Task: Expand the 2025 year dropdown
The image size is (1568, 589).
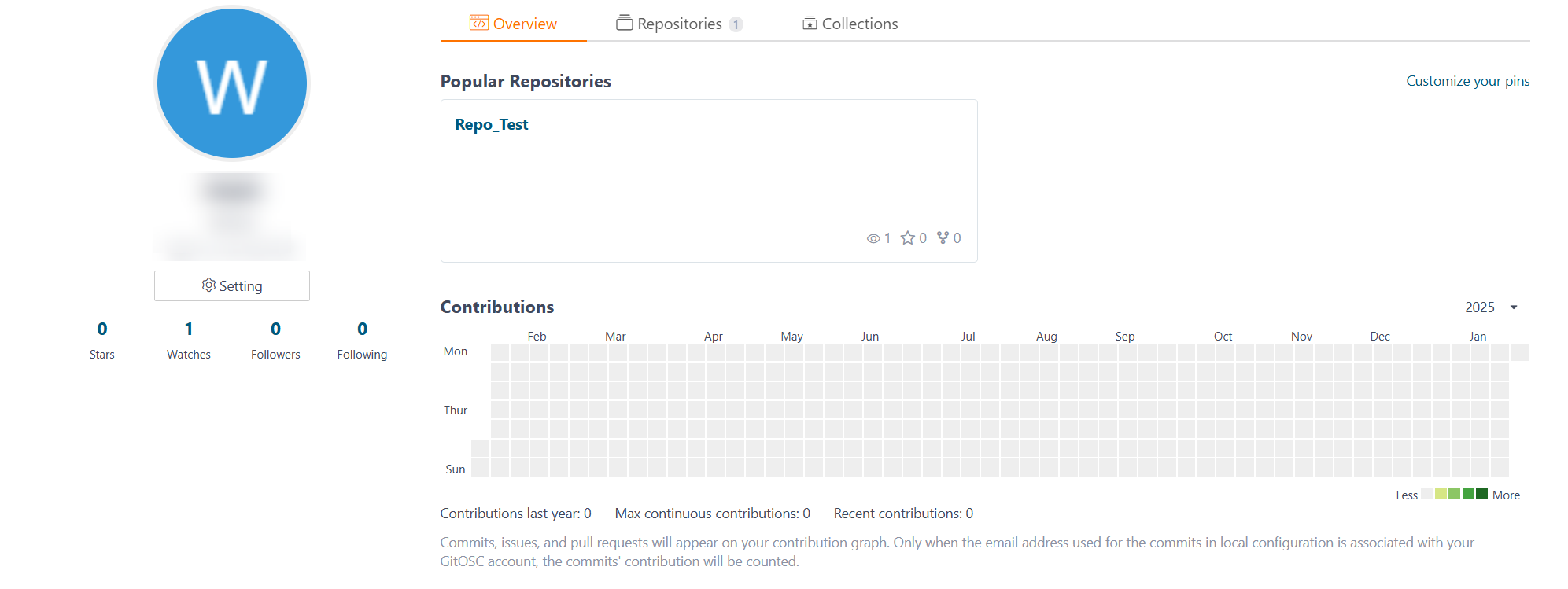Action: (x=1490, y=307)
